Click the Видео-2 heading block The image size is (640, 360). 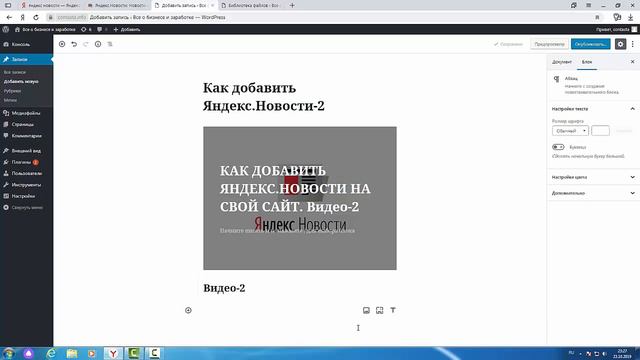224,288
